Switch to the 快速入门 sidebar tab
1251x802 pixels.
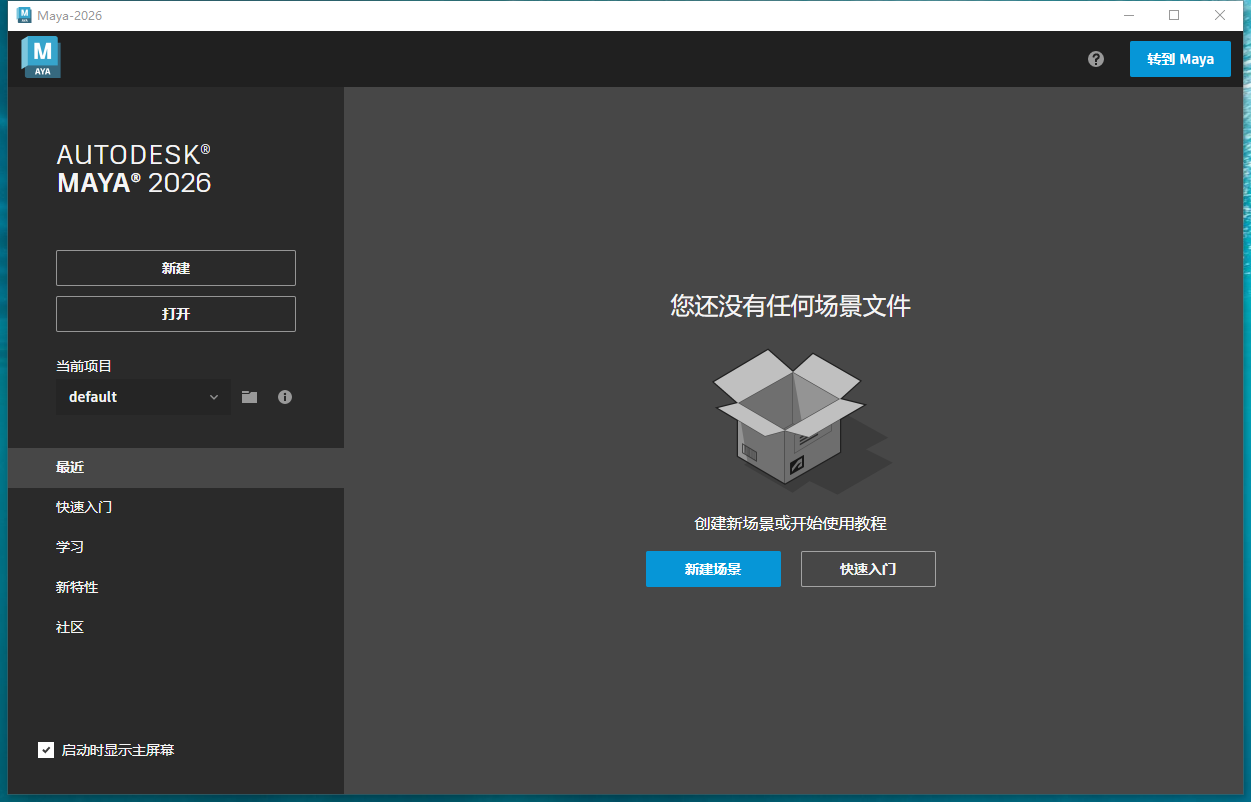click(81, 507)
